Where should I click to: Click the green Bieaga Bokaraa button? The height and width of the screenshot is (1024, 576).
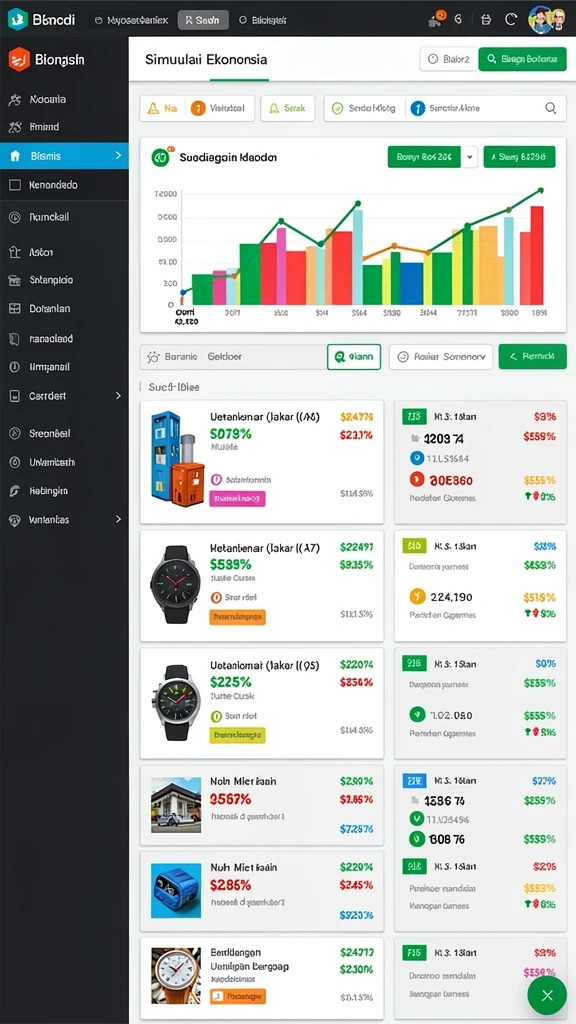pos(522,59)
